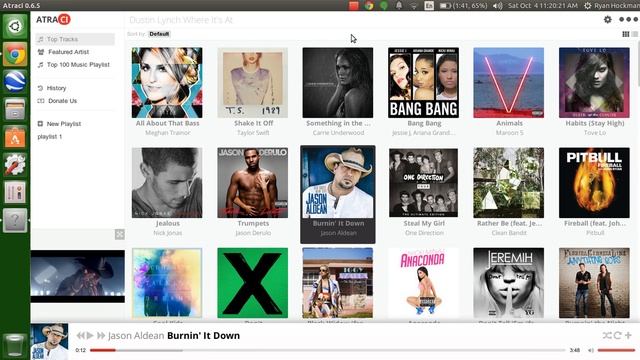Open Ubuntu Dash from launcher
Image resolution: width=640 pixels, height=360 pixels.
point(15,27)
